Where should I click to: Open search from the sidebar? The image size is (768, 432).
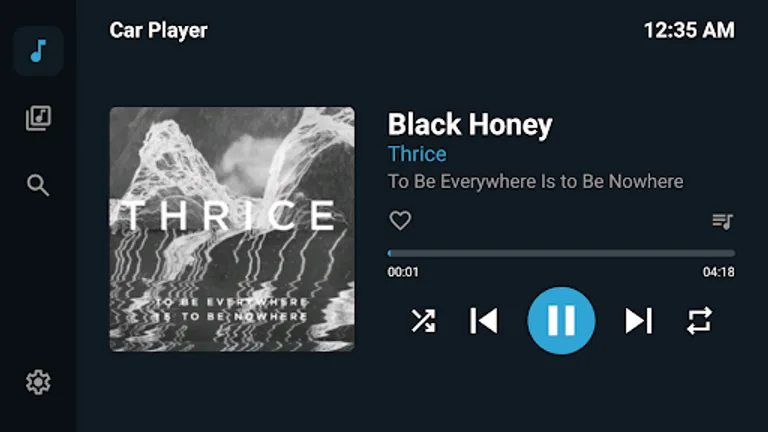38,185
